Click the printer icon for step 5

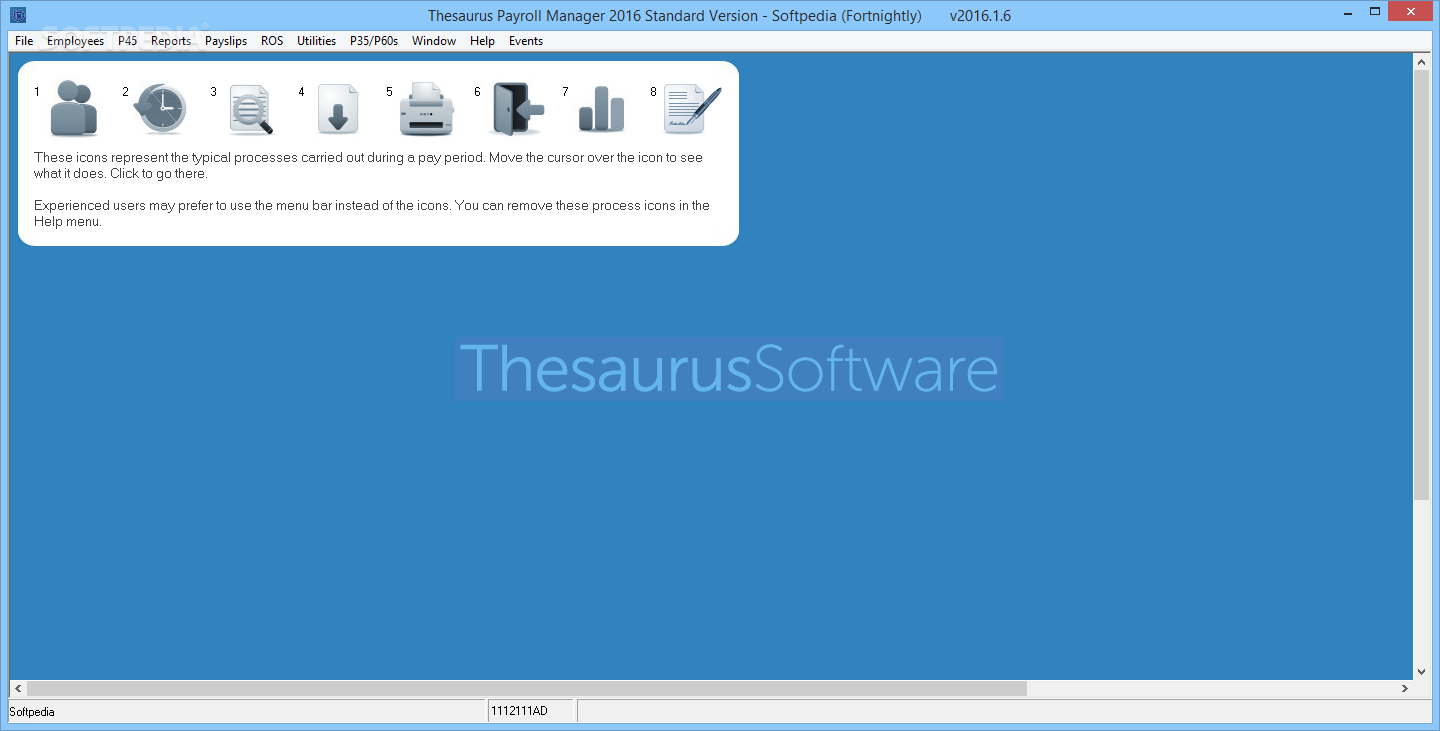(427, 109)
